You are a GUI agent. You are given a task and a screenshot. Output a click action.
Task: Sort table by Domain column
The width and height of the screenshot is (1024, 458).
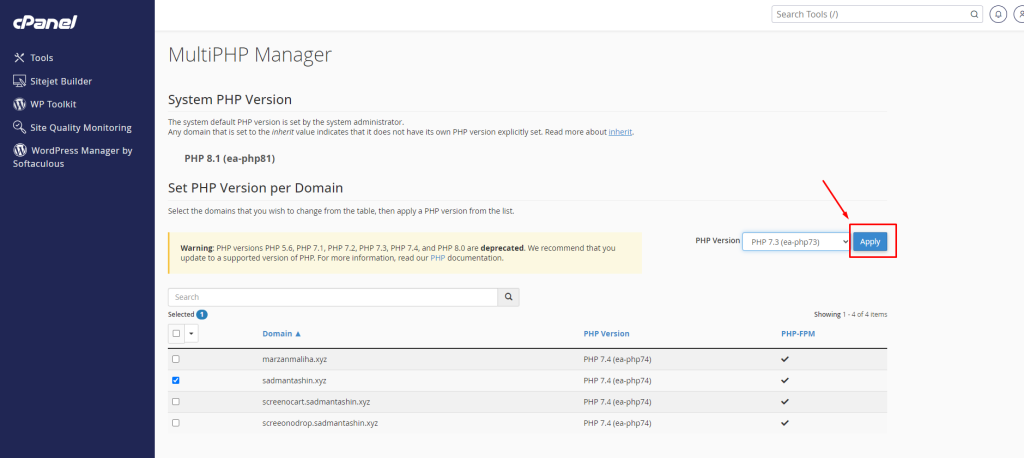tap(281, 333)
